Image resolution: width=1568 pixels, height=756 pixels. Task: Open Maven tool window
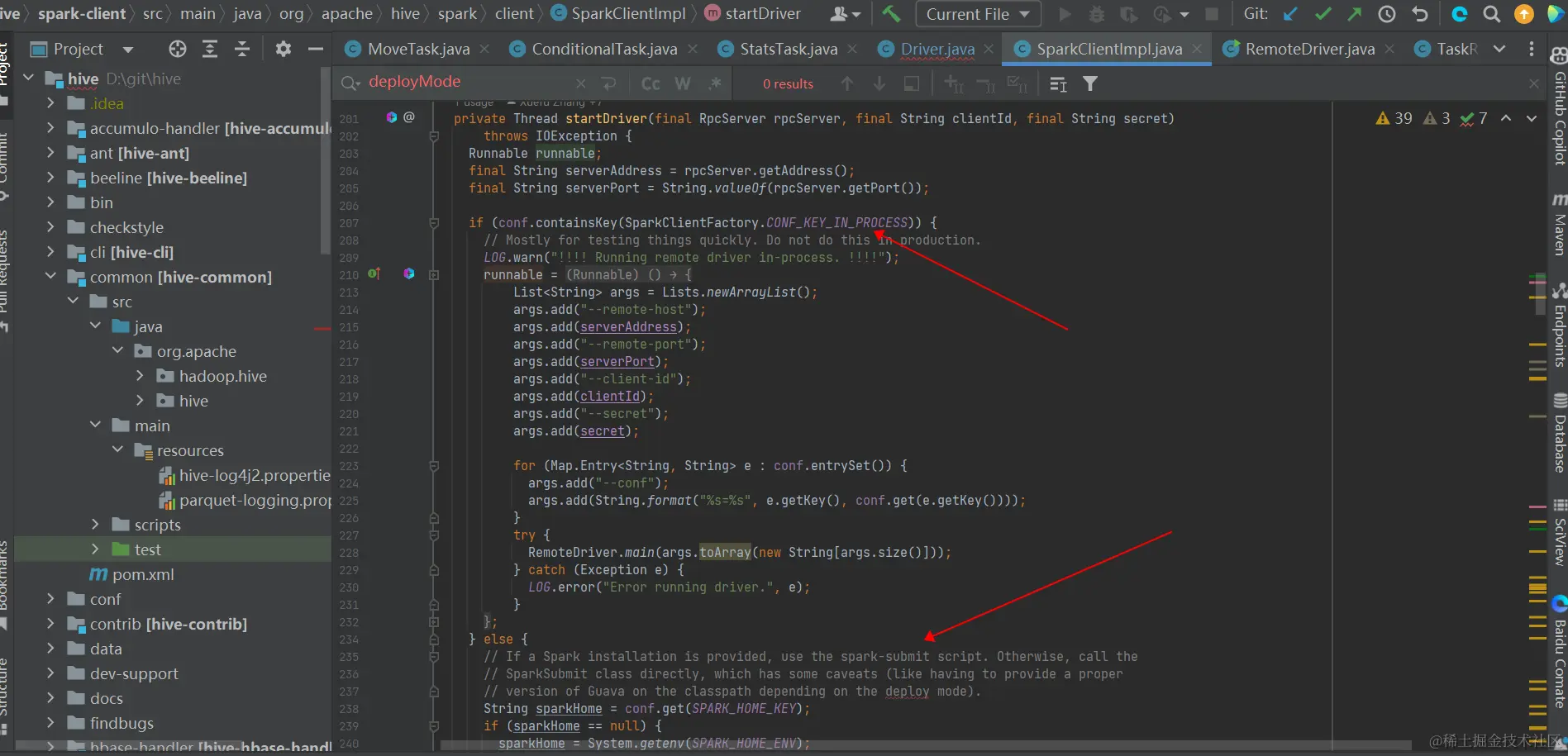pyautogui.click(x=1559, y=225)
